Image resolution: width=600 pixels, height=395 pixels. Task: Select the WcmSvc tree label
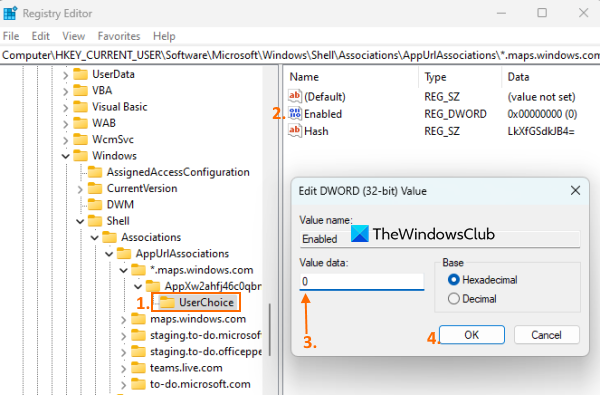pos(113,139)
